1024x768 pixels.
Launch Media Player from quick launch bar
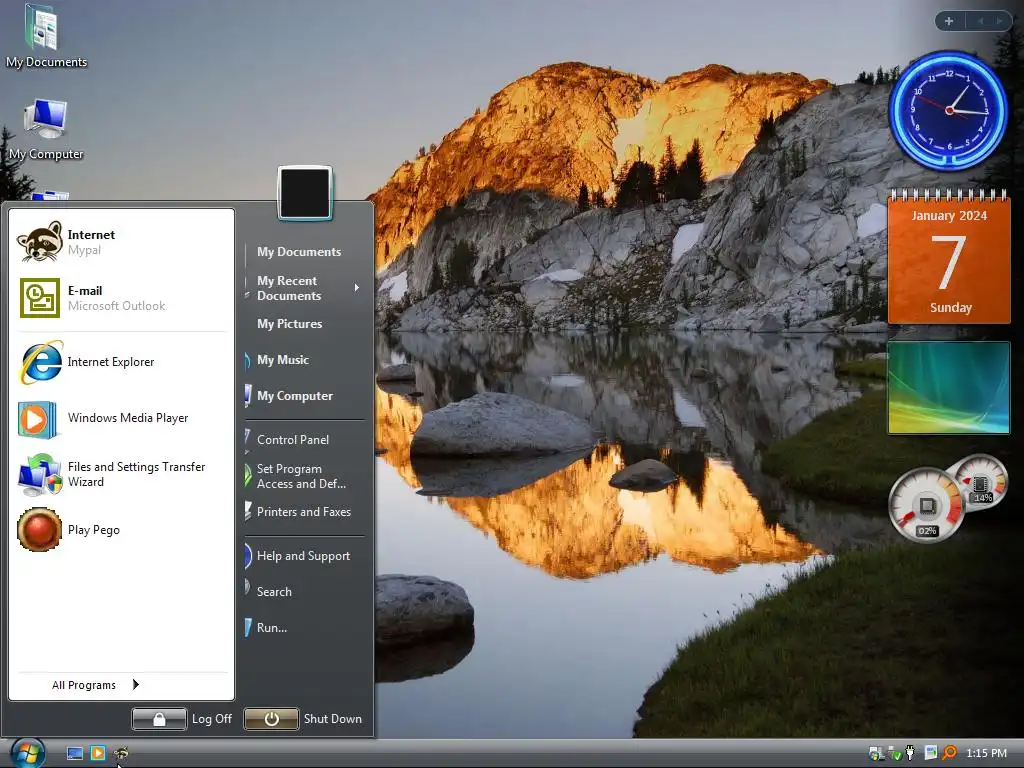click(x=98, y=754)
